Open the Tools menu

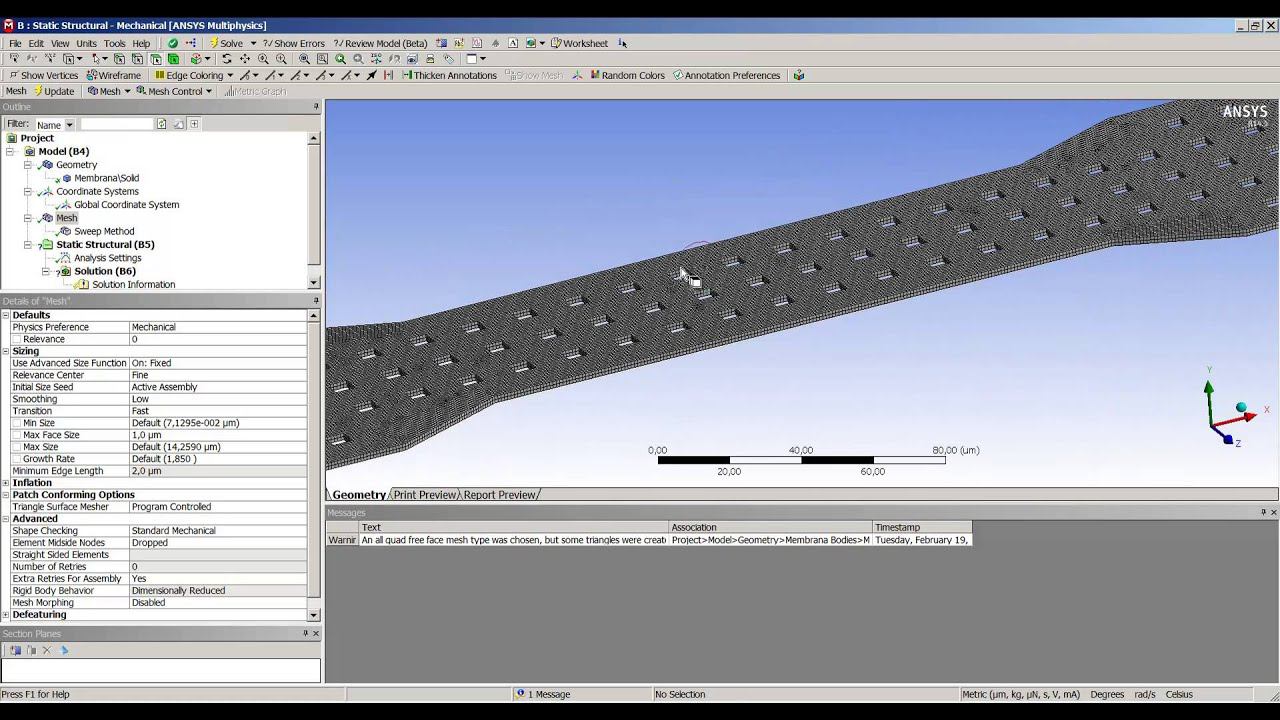point(115,43)
